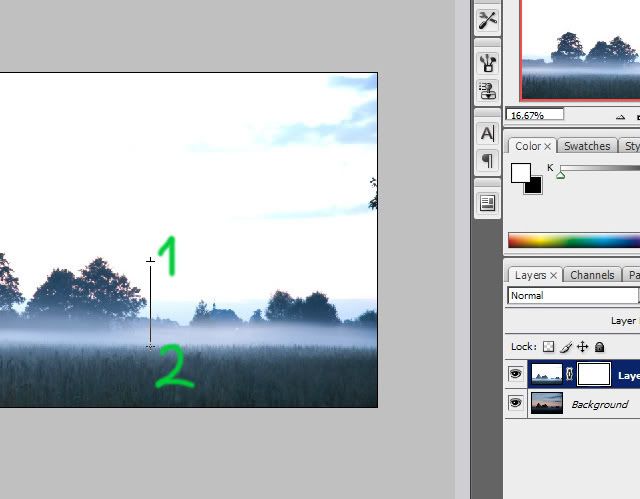The image size is (640, 499).
Task: Switch to the Swatches tab
Action: (x=587, y=146)
